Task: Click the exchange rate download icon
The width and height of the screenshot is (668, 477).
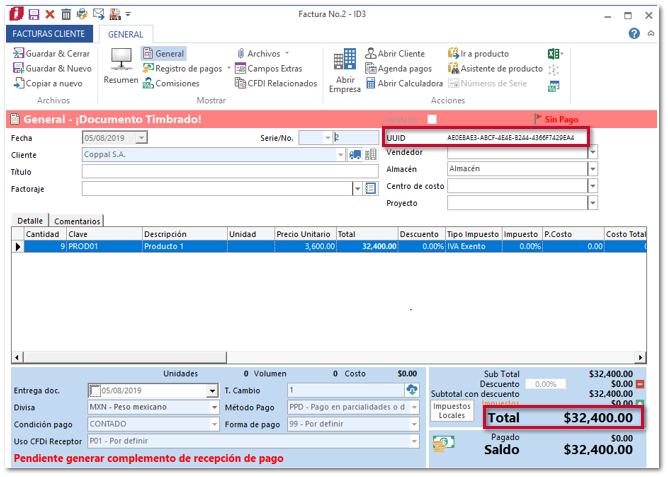Action: [411, 390]
